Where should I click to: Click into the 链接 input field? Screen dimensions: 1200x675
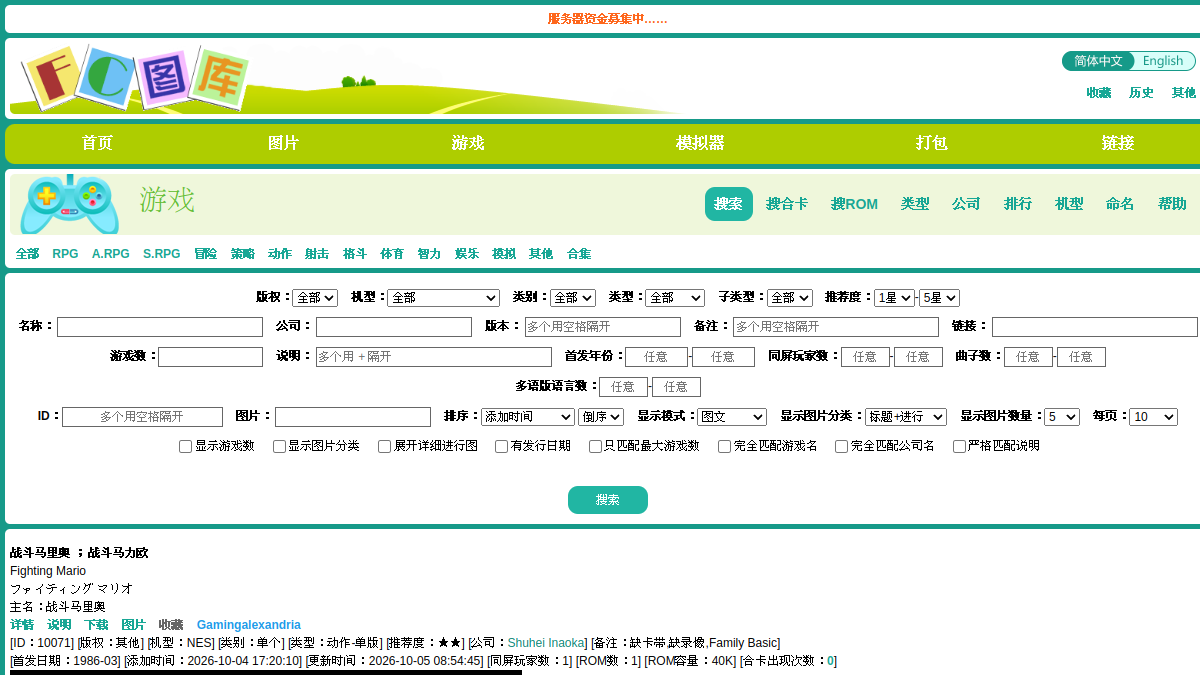1095,327
